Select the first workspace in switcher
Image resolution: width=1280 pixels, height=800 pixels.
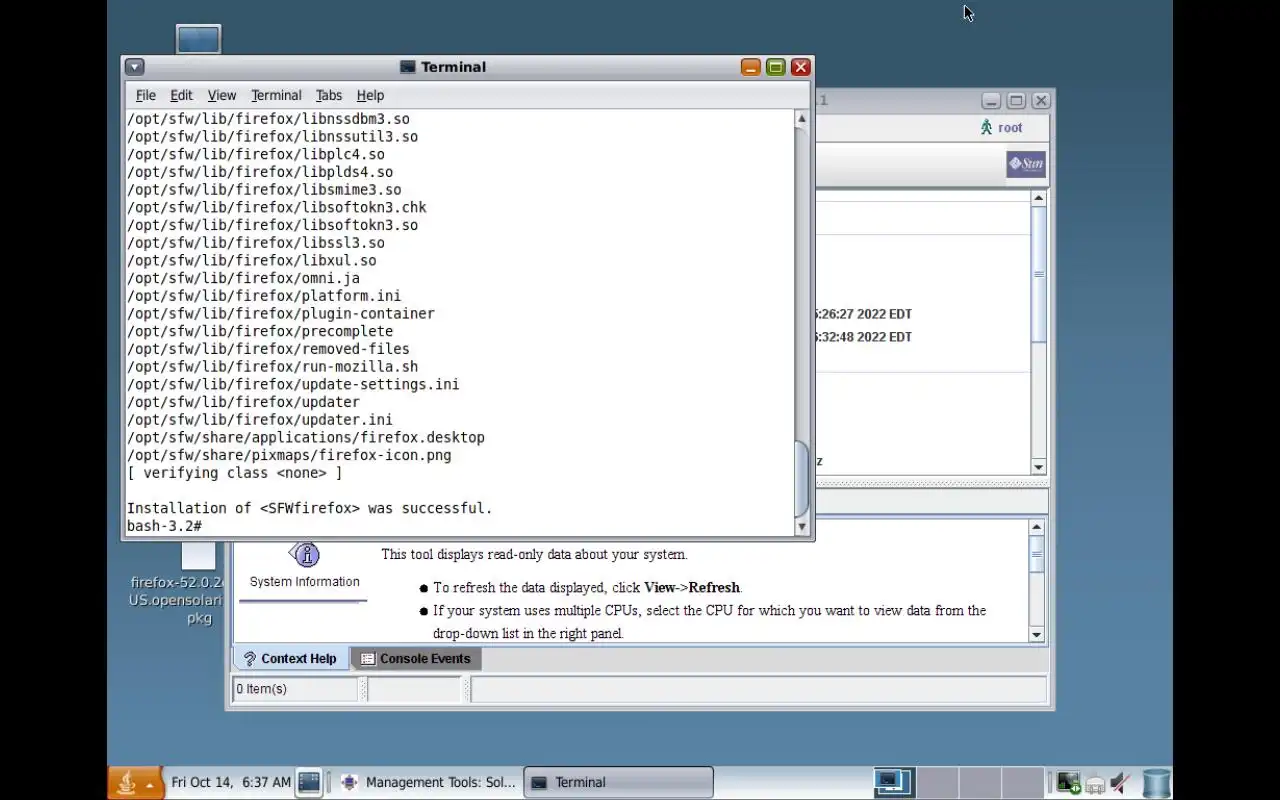892,782
